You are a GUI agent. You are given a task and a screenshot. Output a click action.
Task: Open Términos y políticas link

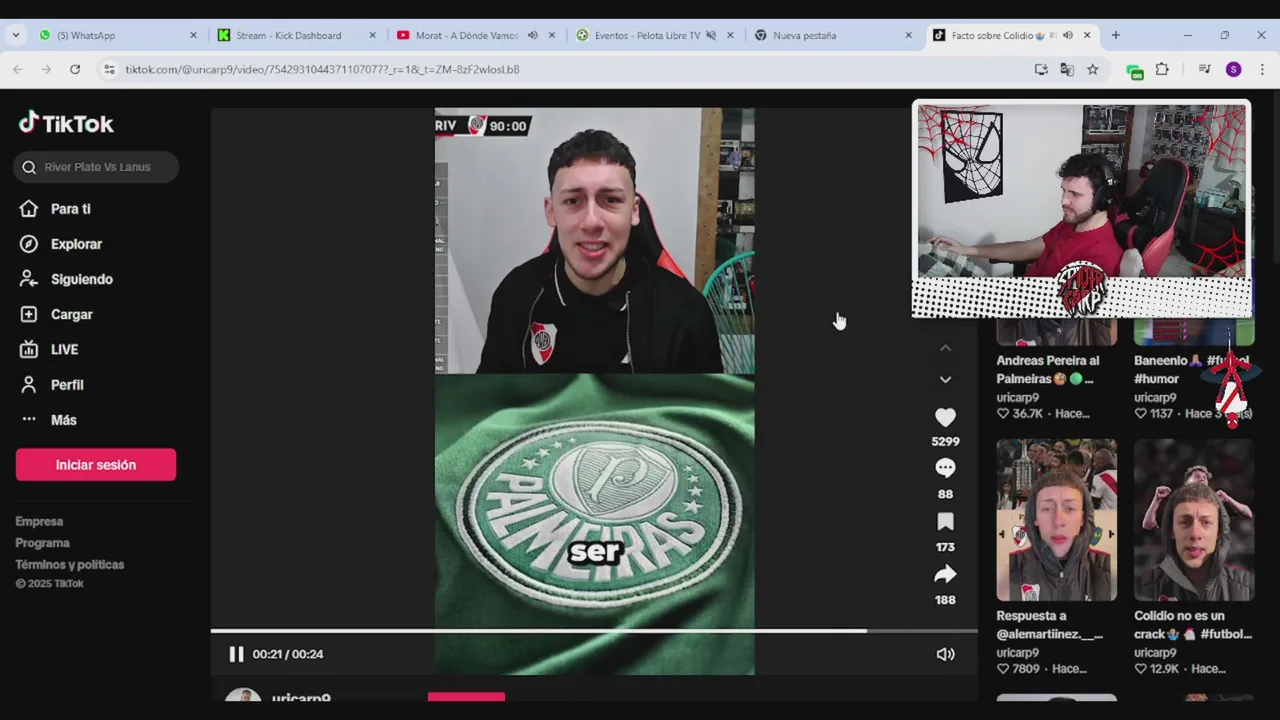click(70, 565)
